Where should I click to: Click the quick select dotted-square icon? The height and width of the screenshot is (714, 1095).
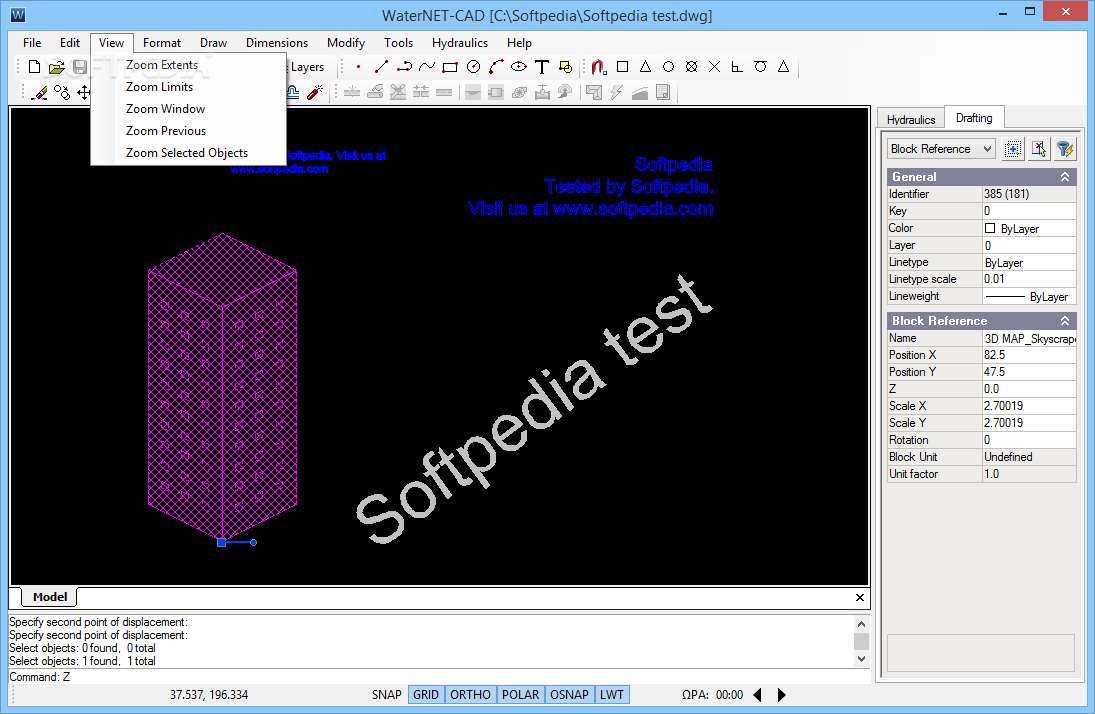[1013, 149]
